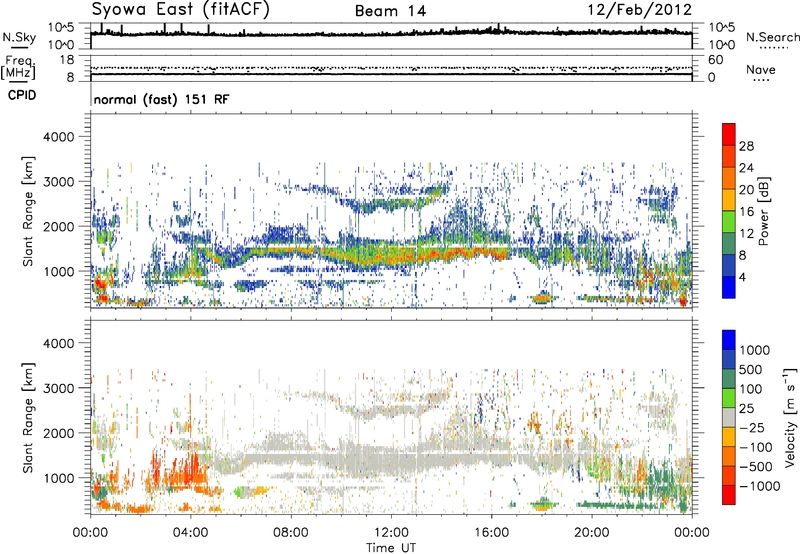Screen dimensions: 800x554
Task: Click the 'Slant Range [km]' label of the velocity panel
Action: (28, 418)
